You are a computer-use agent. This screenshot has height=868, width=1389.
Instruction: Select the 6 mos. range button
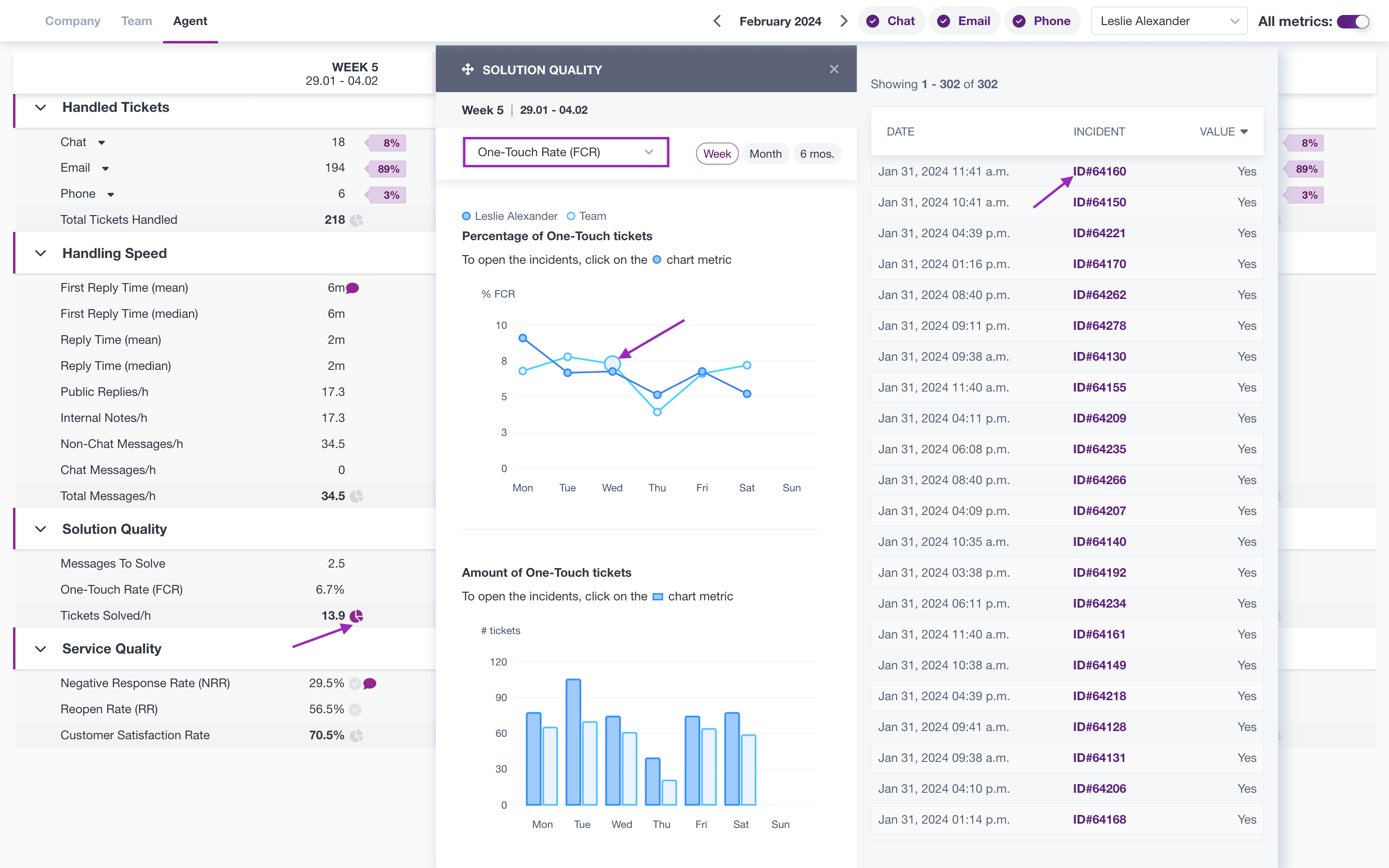tap(817, 154)
